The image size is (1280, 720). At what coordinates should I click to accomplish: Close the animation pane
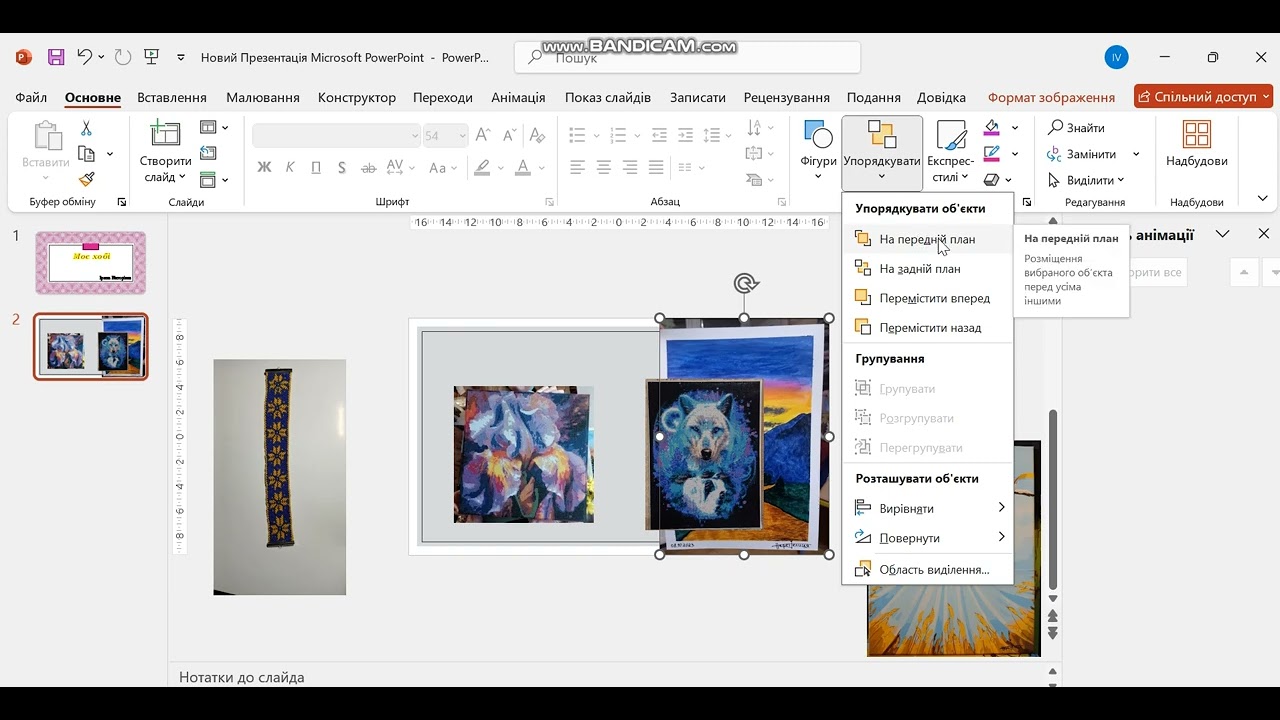[x=1263, y=234]
